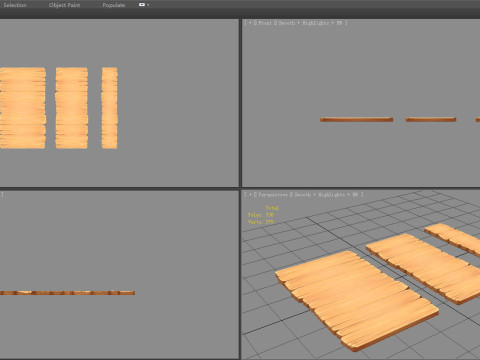The width and height of the screenshot is (480, 360).
Task: Open the Object Paint ribbon tab
Action: pyautogui.click(x=64, y=5)
